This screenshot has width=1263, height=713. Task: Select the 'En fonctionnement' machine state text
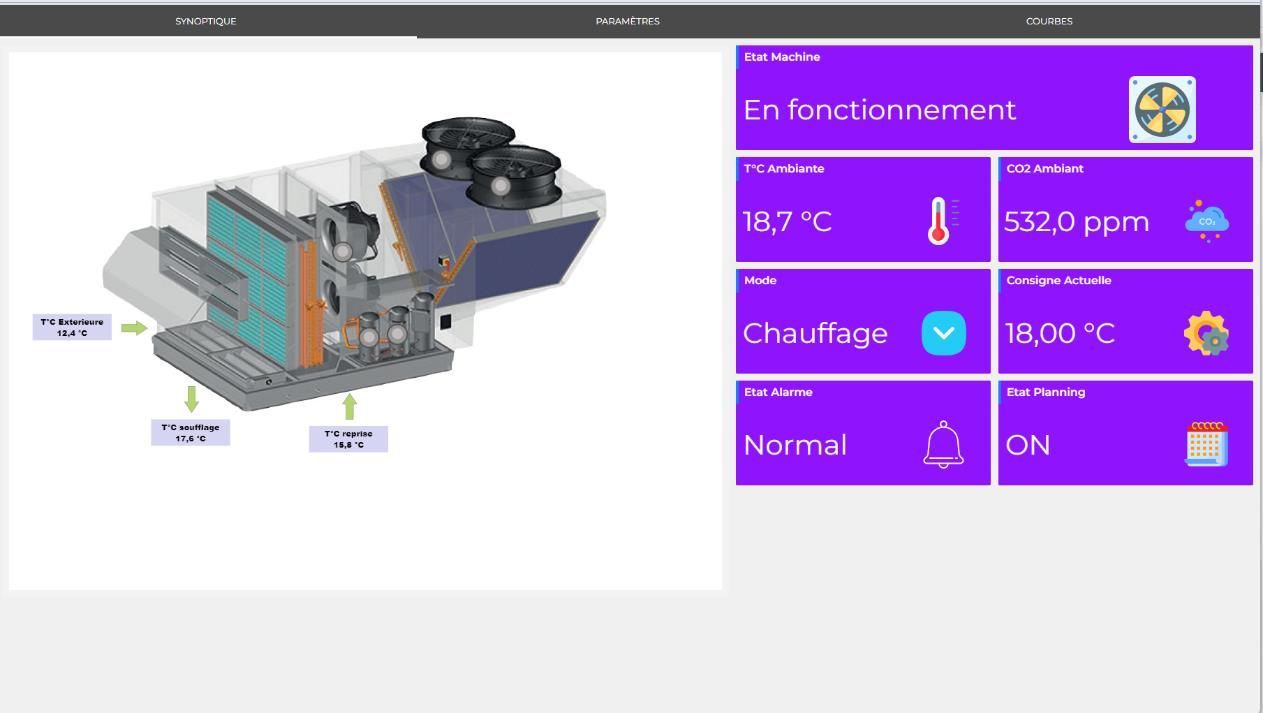click(880, 110)
